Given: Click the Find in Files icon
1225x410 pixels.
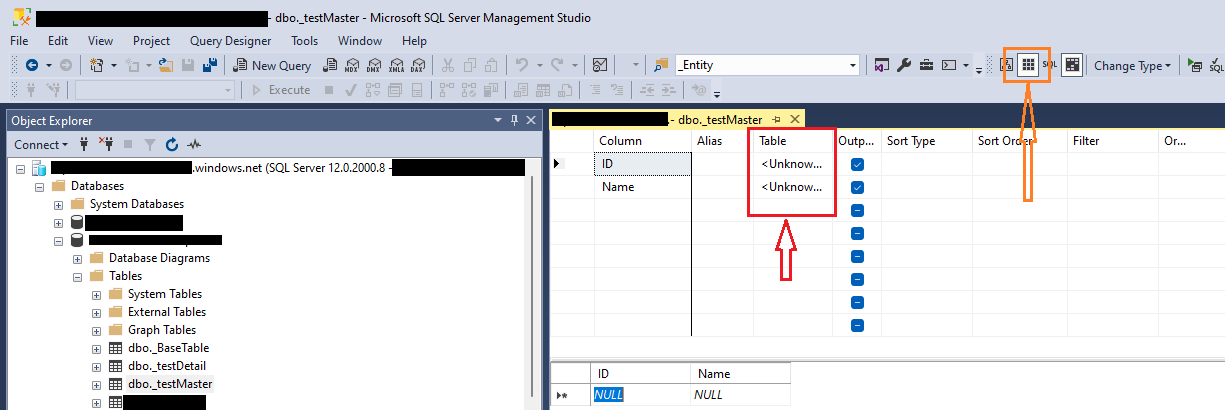Looking at the screenshot, I should pos(661,65).
